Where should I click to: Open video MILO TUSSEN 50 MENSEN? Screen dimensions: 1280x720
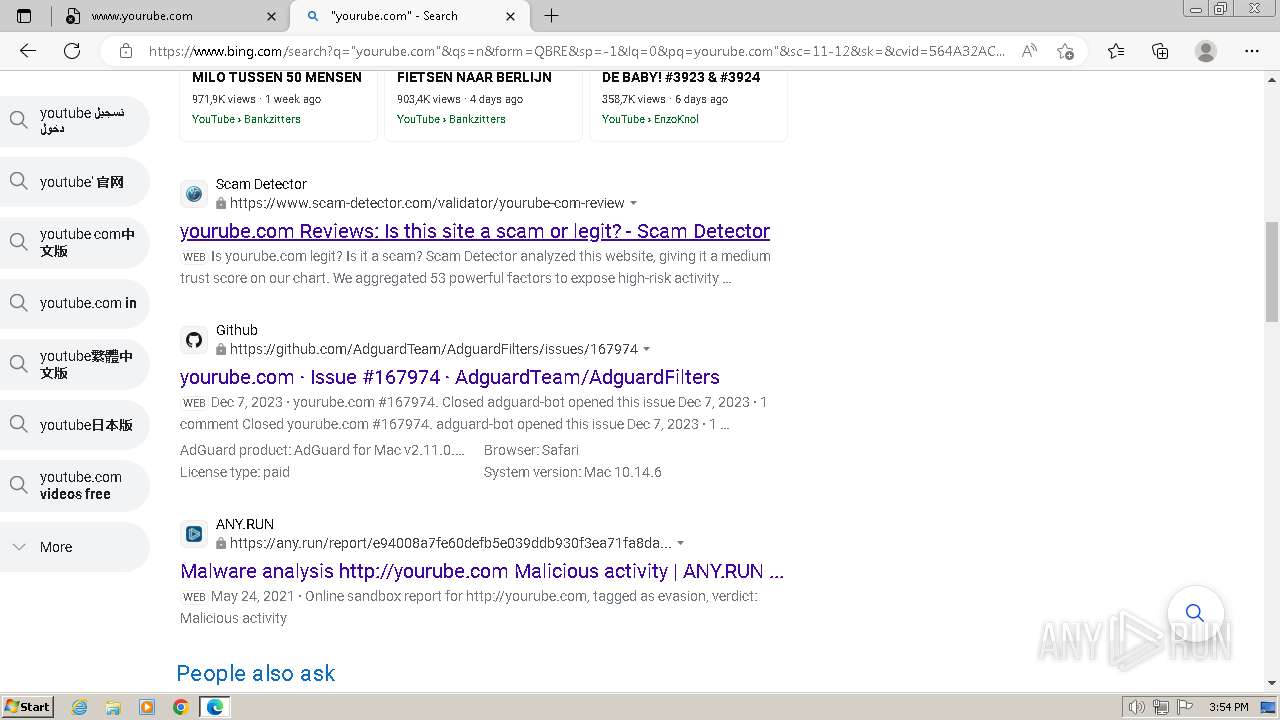pyautogui.click(x=277, y=77)
